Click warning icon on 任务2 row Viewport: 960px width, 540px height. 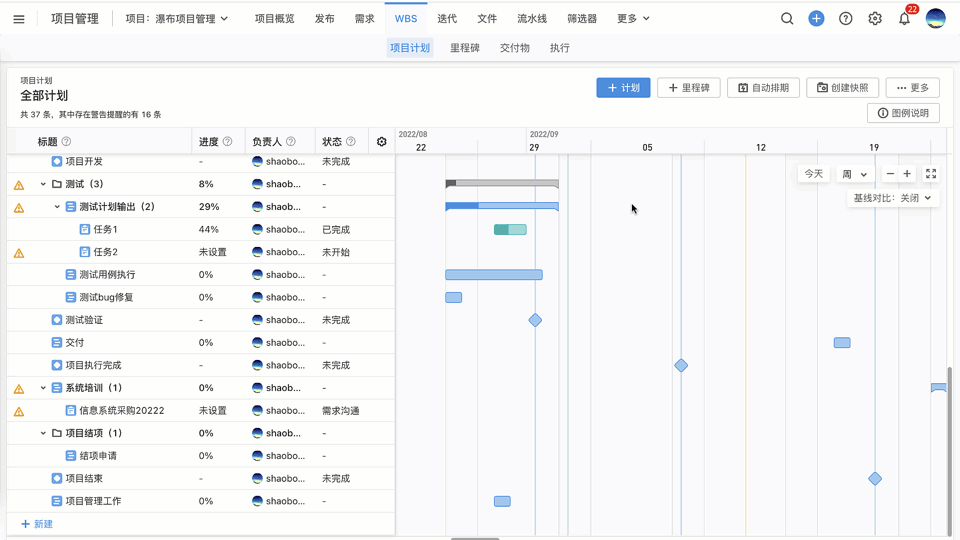pos(19,253)
